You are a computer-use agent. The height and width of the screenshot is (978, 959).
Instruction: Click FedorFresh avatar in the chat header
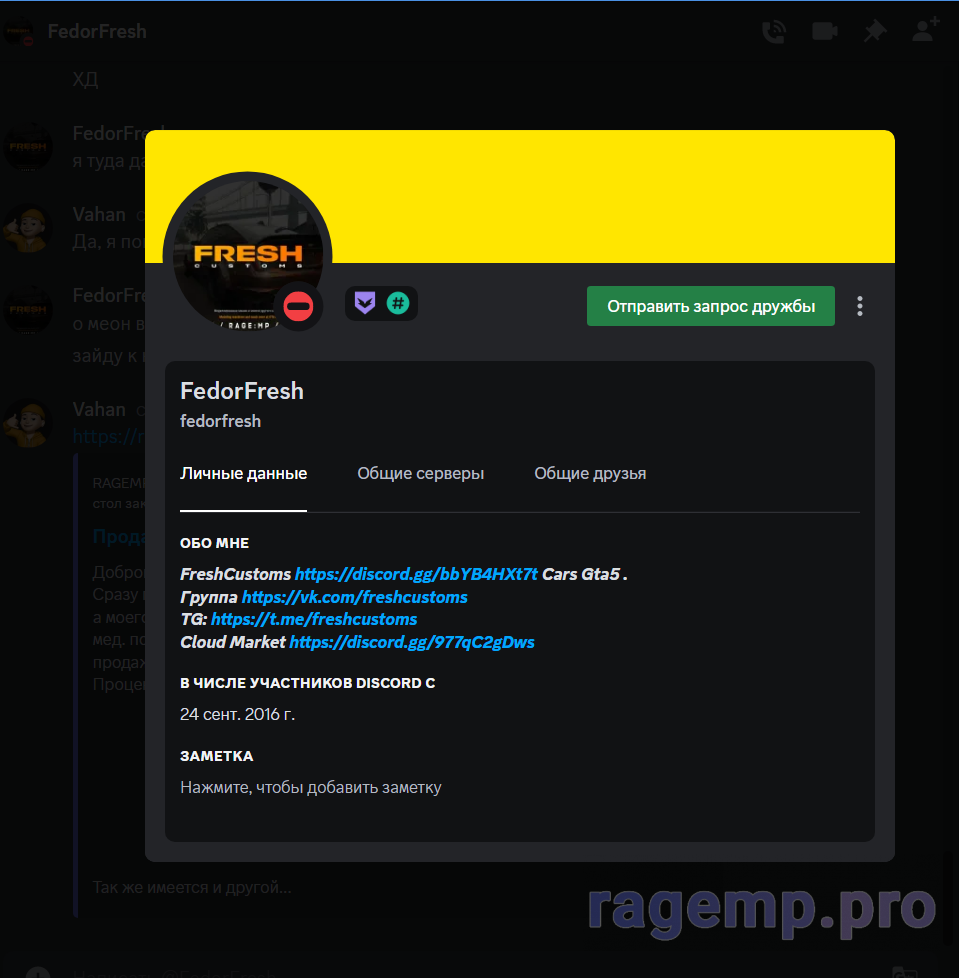[x=19, y=31]
